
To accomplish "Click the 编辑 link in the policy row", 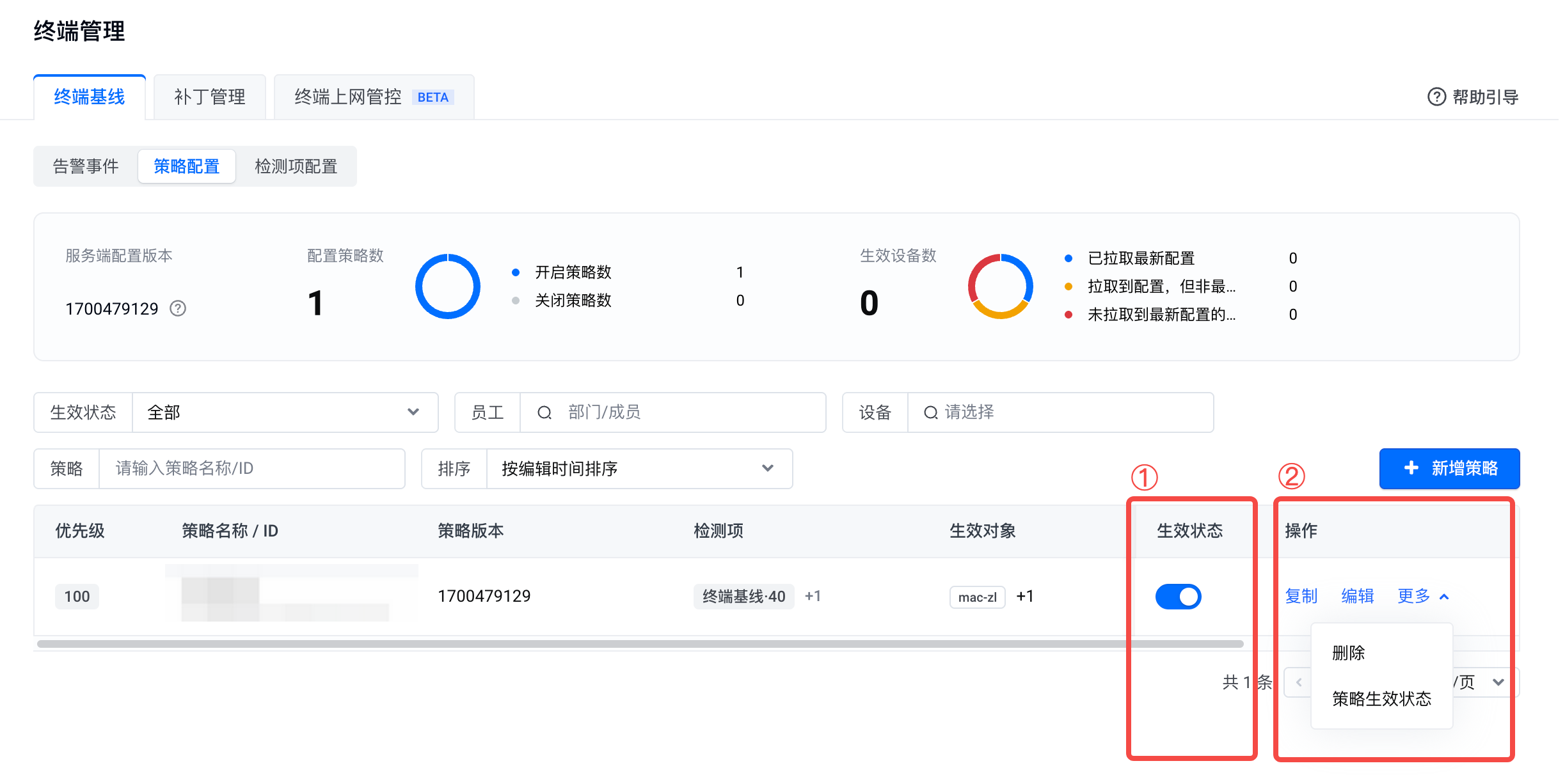I will (1357, 596).
